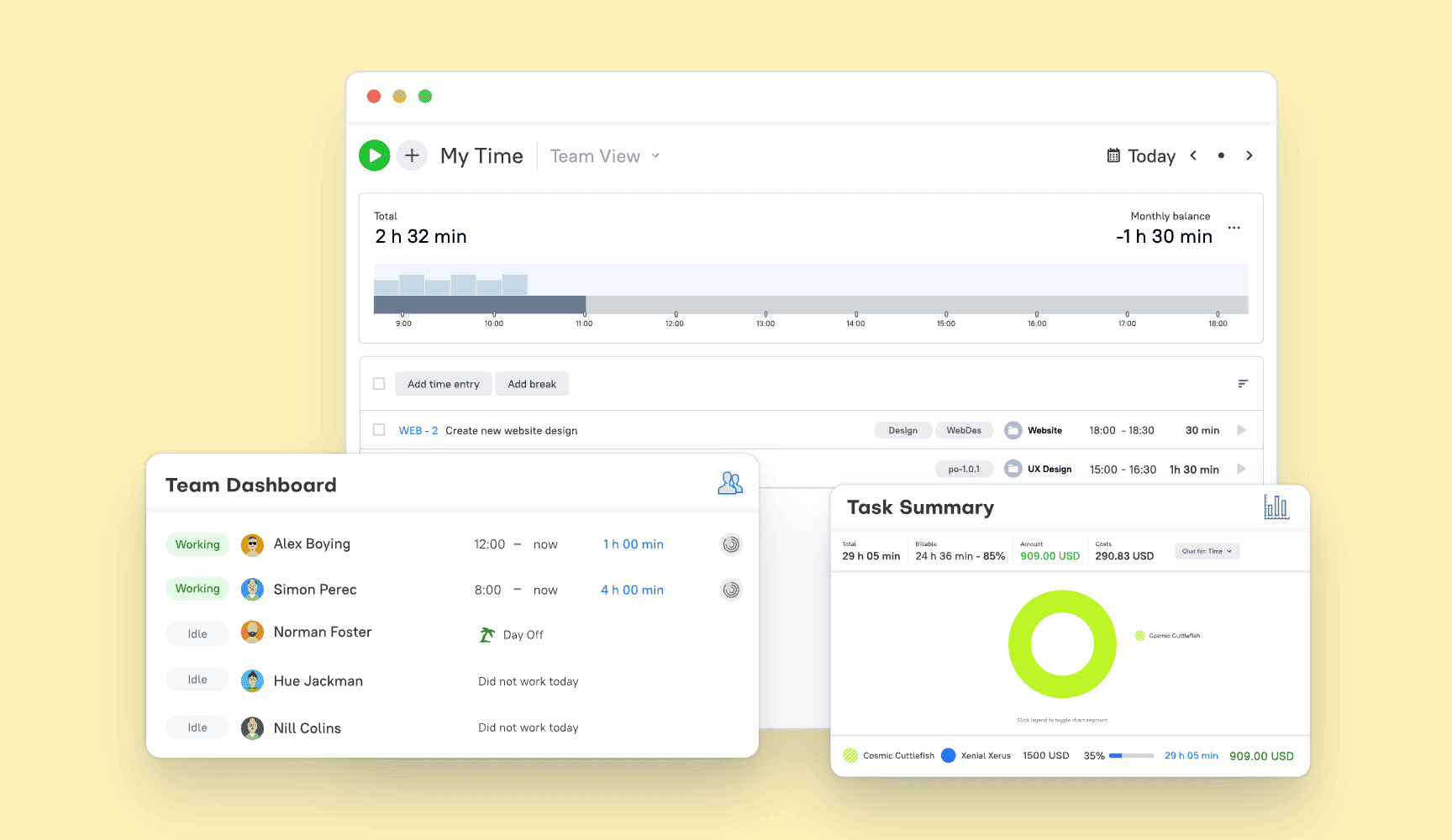
Task: Click the Add break button
Action: pyautogui.click(x=532, y=383)
